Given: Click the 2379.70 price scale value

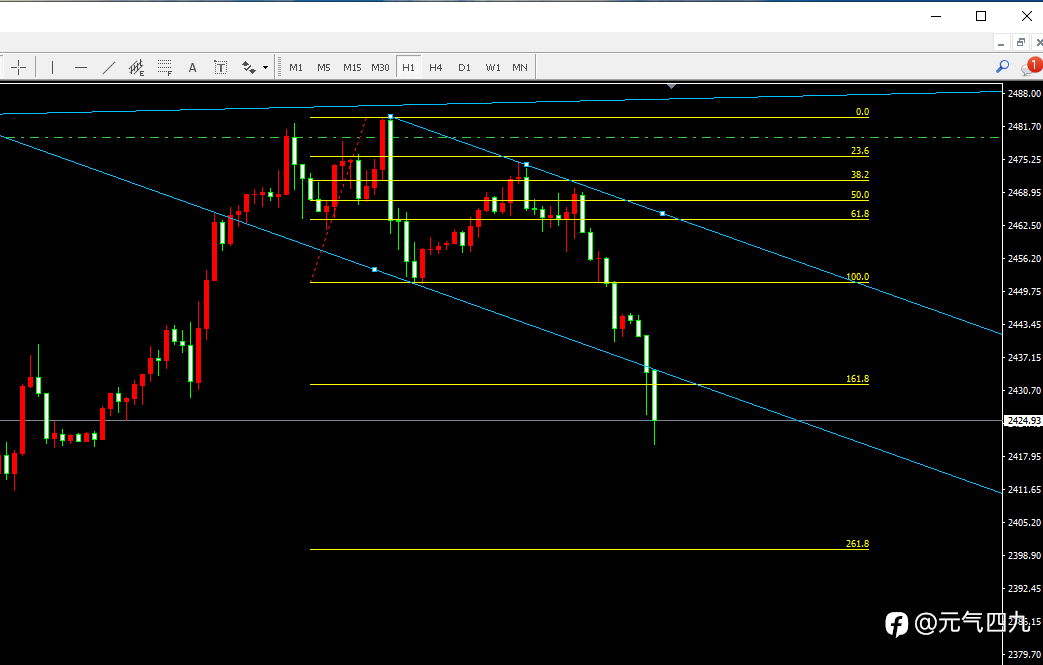Looking at the screenshot, I should click(x=1024, y=654).
